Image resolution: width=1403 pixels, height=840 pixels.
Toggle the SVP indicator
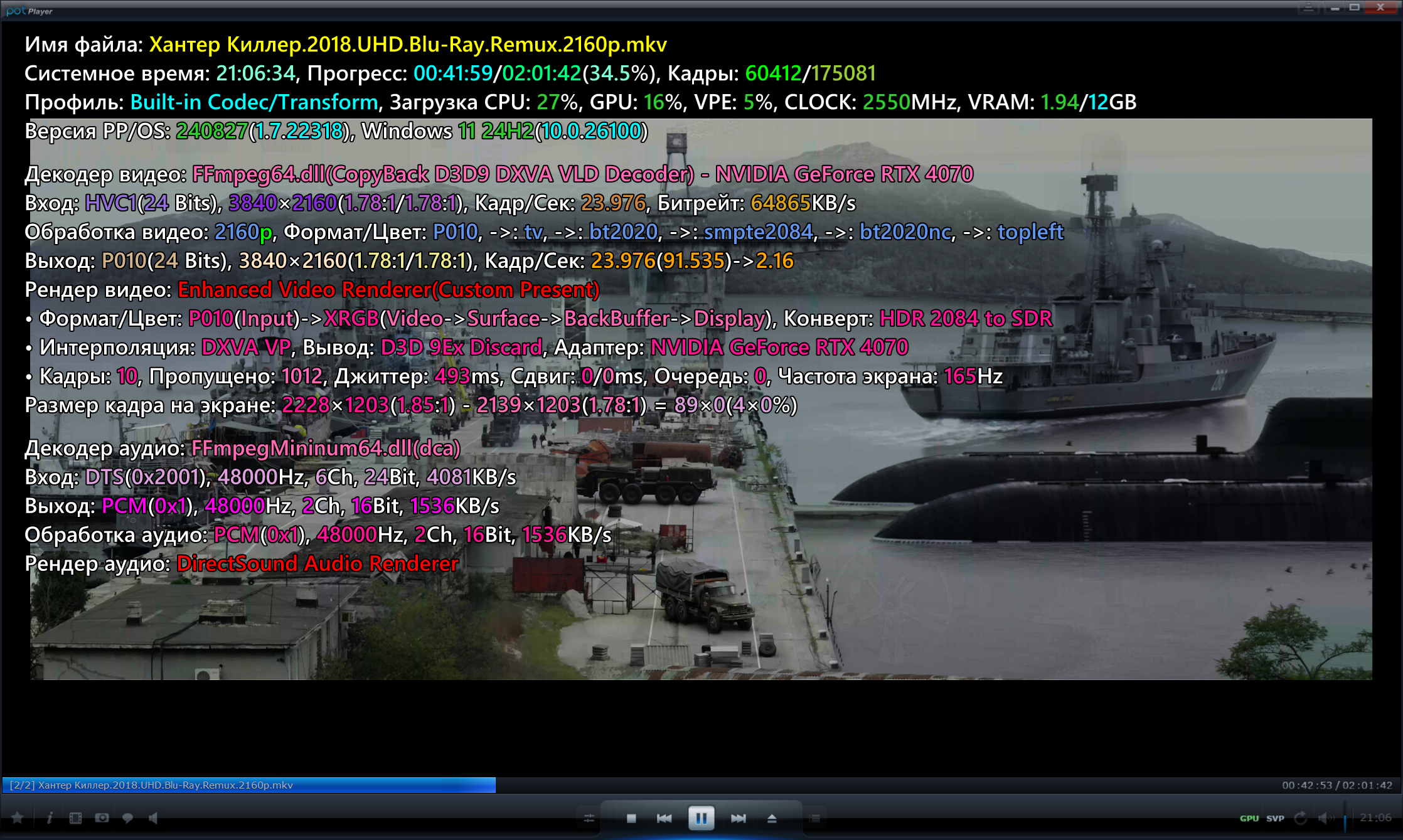[x=1275, y=818]
